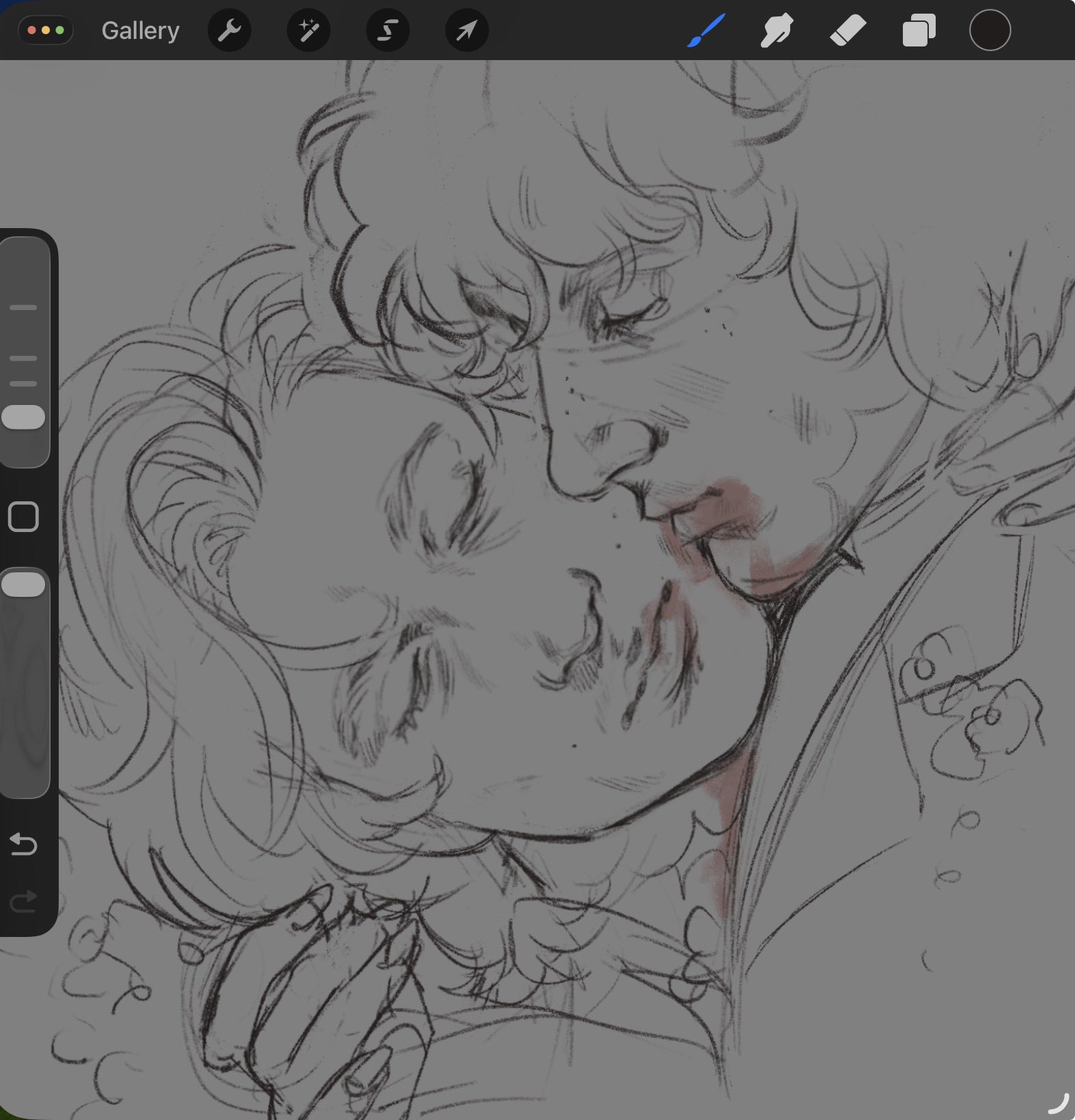The width and height of the screenshot is (1075, 1120).
Task: Click the yellow window control dot
Action: coord(46,31)
